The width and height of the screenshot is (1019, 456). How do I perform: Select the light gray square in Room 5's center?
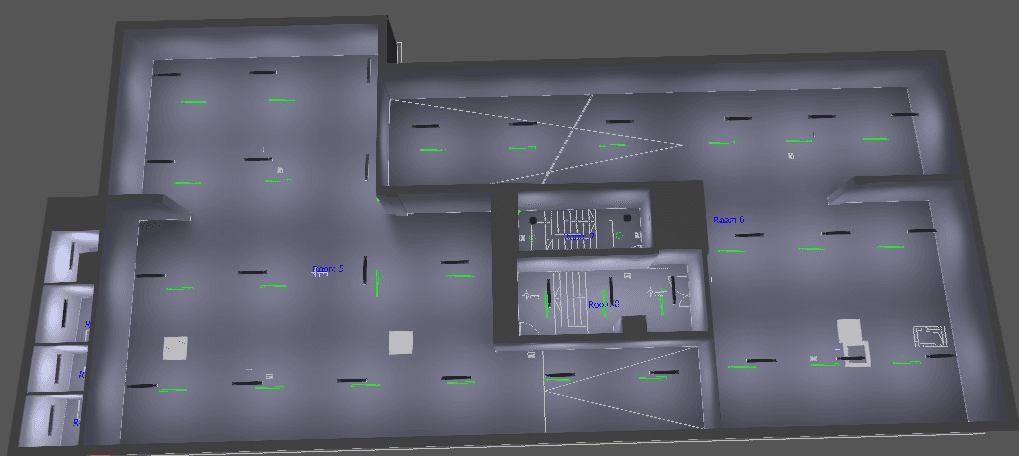[x=401, y=342]
